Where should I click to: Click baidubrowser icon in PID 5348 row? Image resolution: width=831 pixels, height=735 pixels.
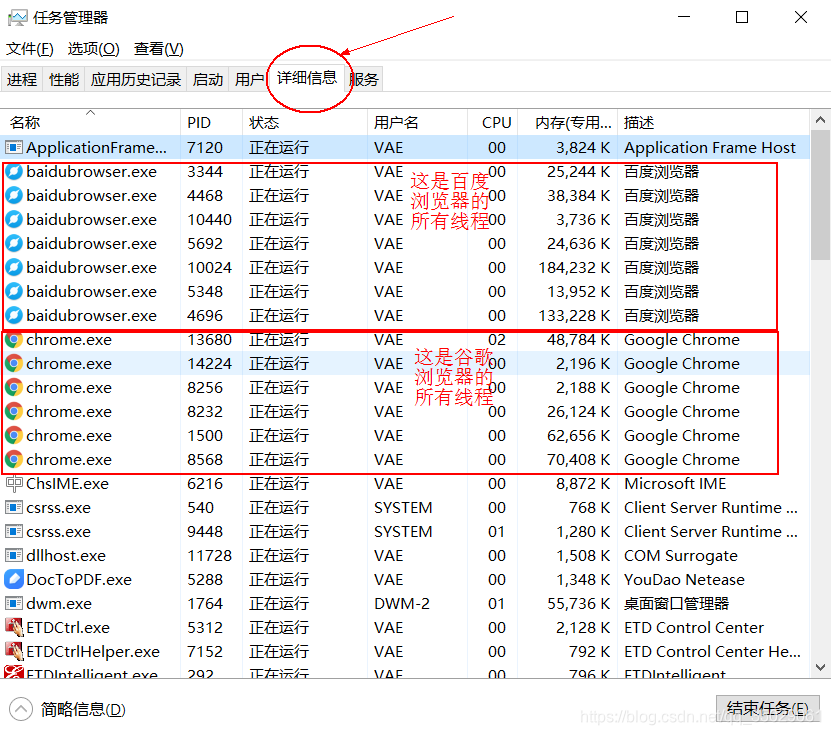click(x=14, y=291)
